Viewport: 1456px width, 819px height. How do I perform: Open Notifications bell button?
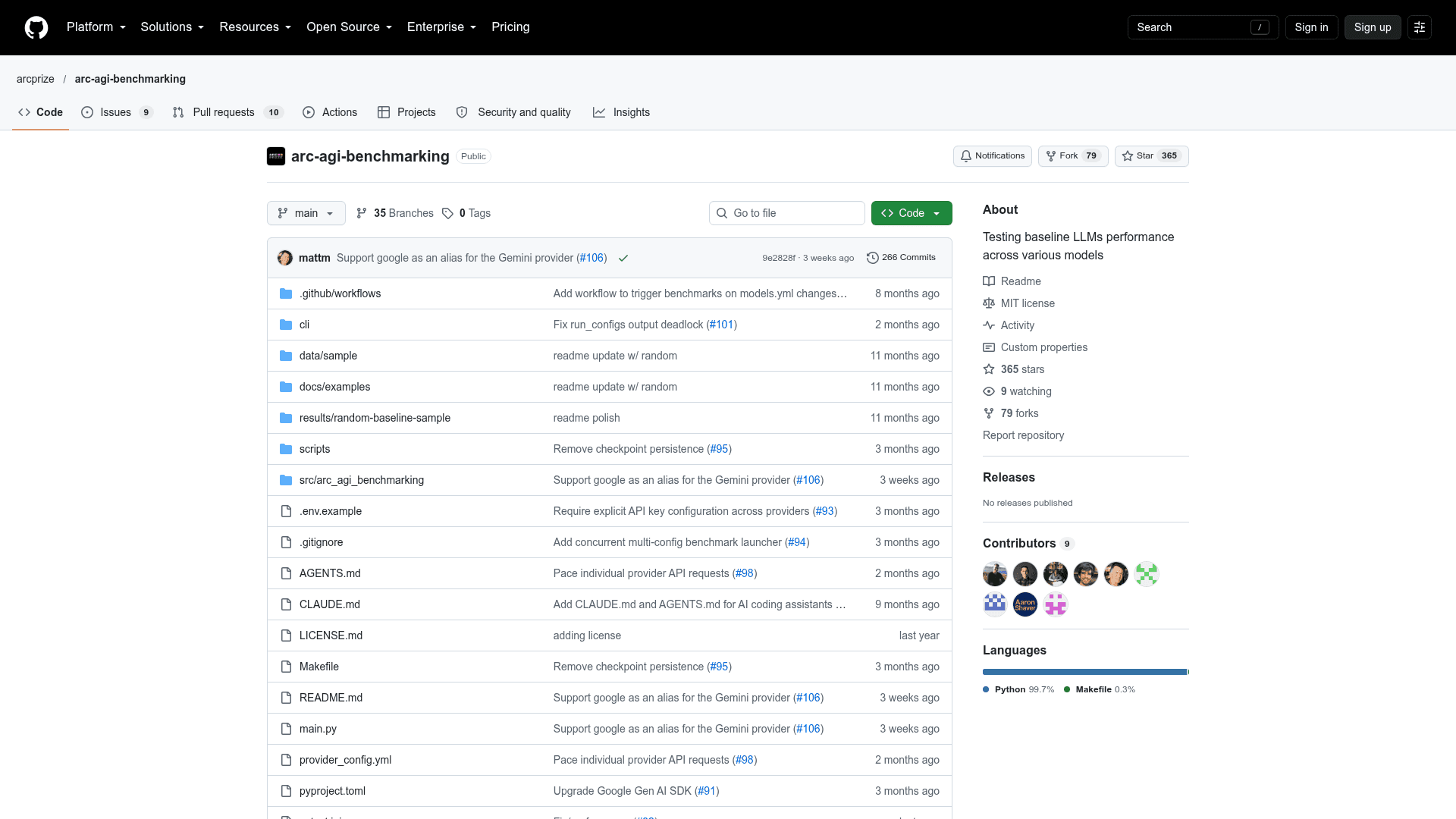click(993, 156)
